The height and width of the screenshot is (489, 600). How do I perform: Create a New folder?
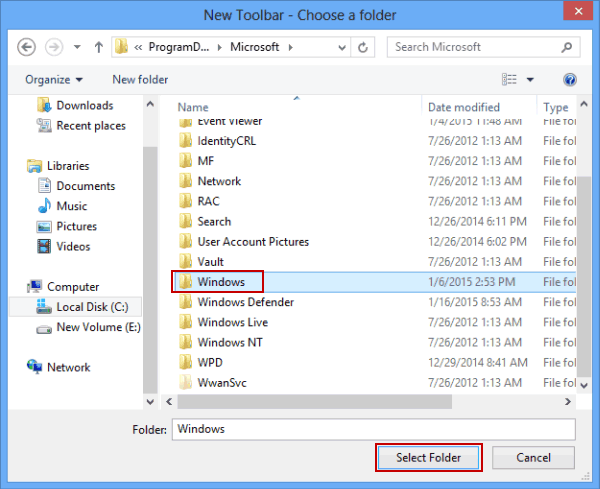140,80
